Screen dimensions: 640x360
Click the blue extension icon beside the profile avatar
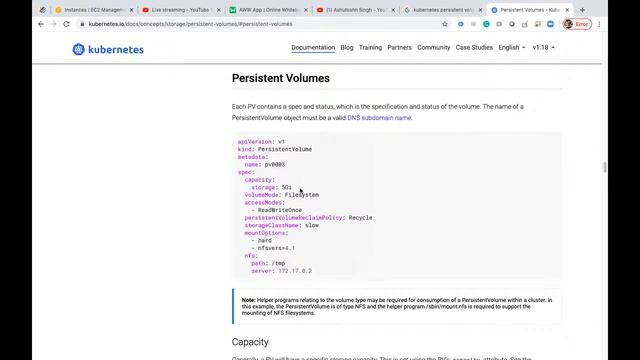coord(550,24)
